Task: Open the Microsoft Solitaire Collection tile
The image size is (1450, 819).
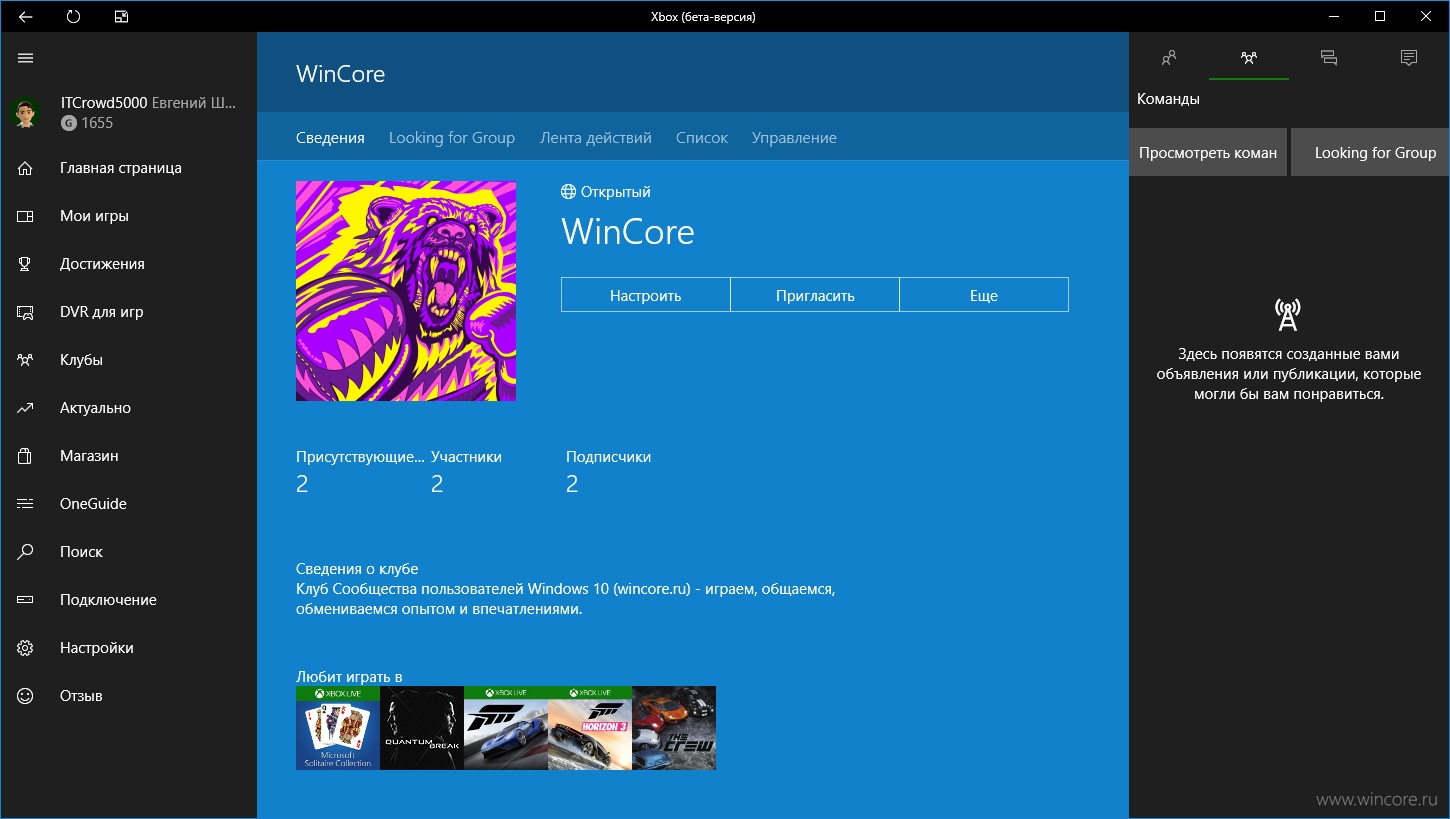Action: [x=338, y=728]
